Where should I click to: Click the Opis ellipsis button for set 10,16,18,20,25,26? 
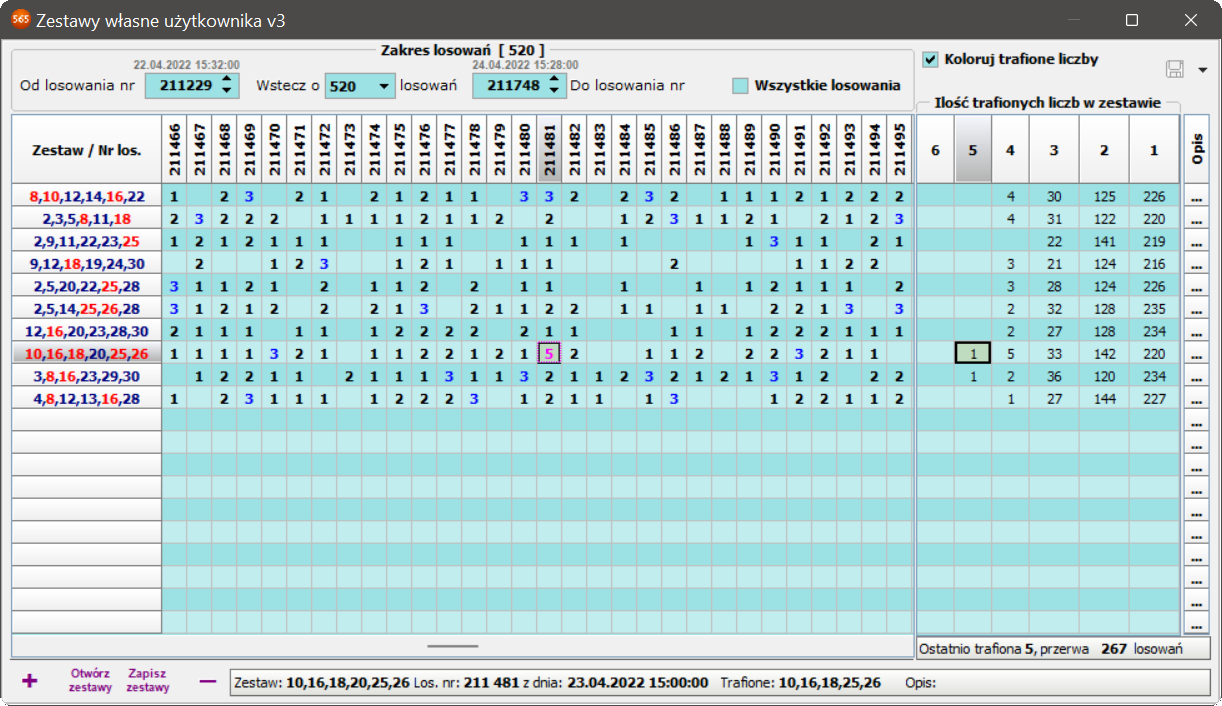click(x=1196, y=353)
